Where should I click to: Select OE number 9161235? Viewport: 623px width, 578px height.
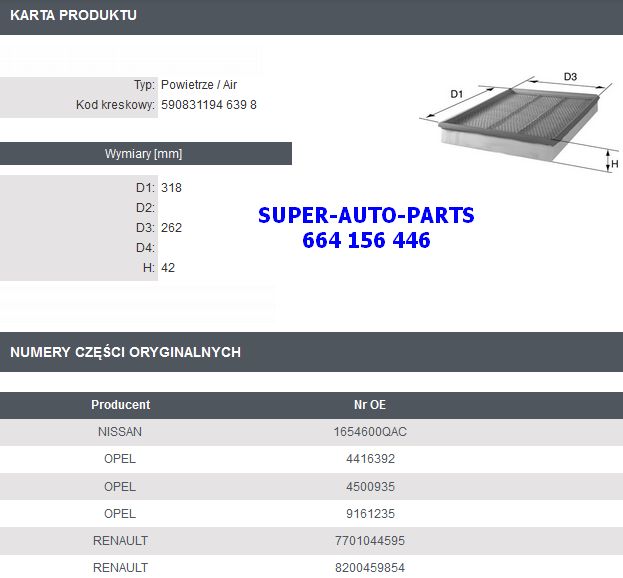[x=370, y=514]
